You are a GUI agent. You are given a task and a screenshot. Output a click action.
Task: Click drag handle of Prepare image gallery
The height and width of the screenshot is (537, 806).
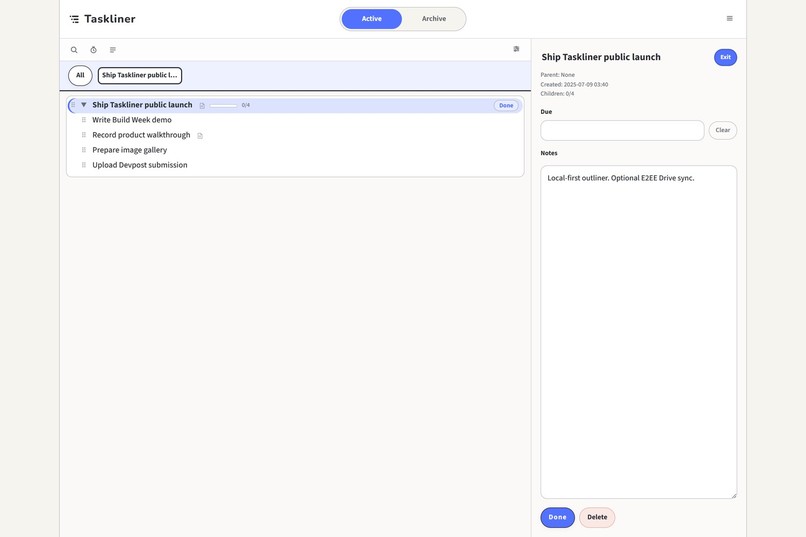(83, 150)
